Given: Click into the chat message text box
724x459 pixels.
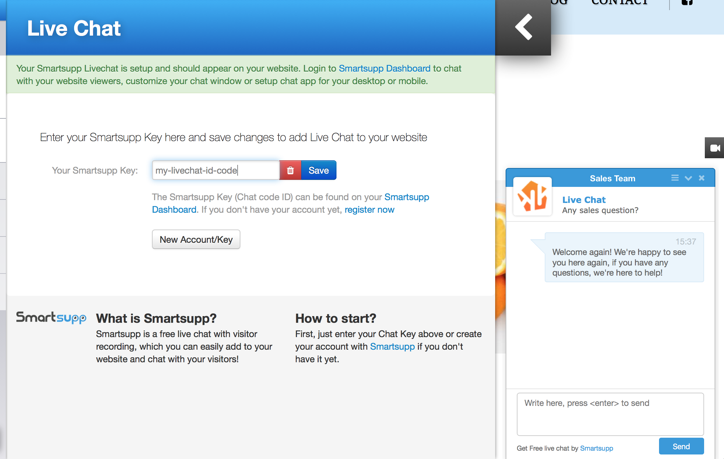Looking at the screenshot, I should 609,413.
